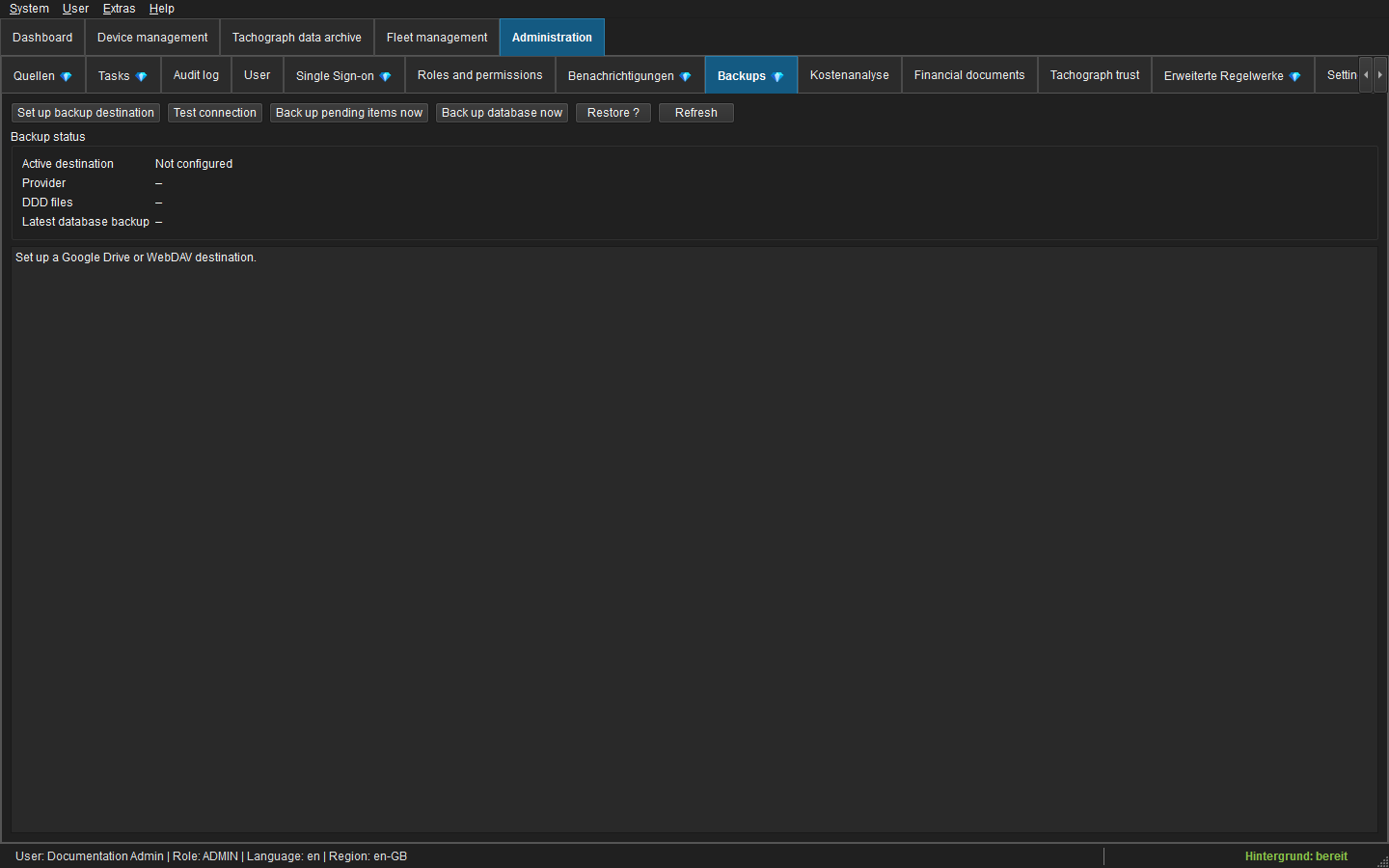
Task: Click the 'Not configured' destination value
Action: coord(194,164)
